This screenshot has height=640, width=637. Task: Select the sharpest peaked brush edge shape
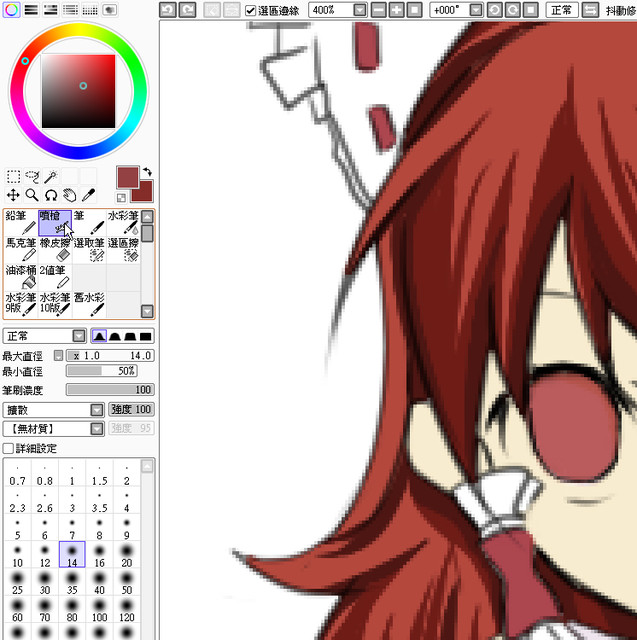(x=99, y=336)
